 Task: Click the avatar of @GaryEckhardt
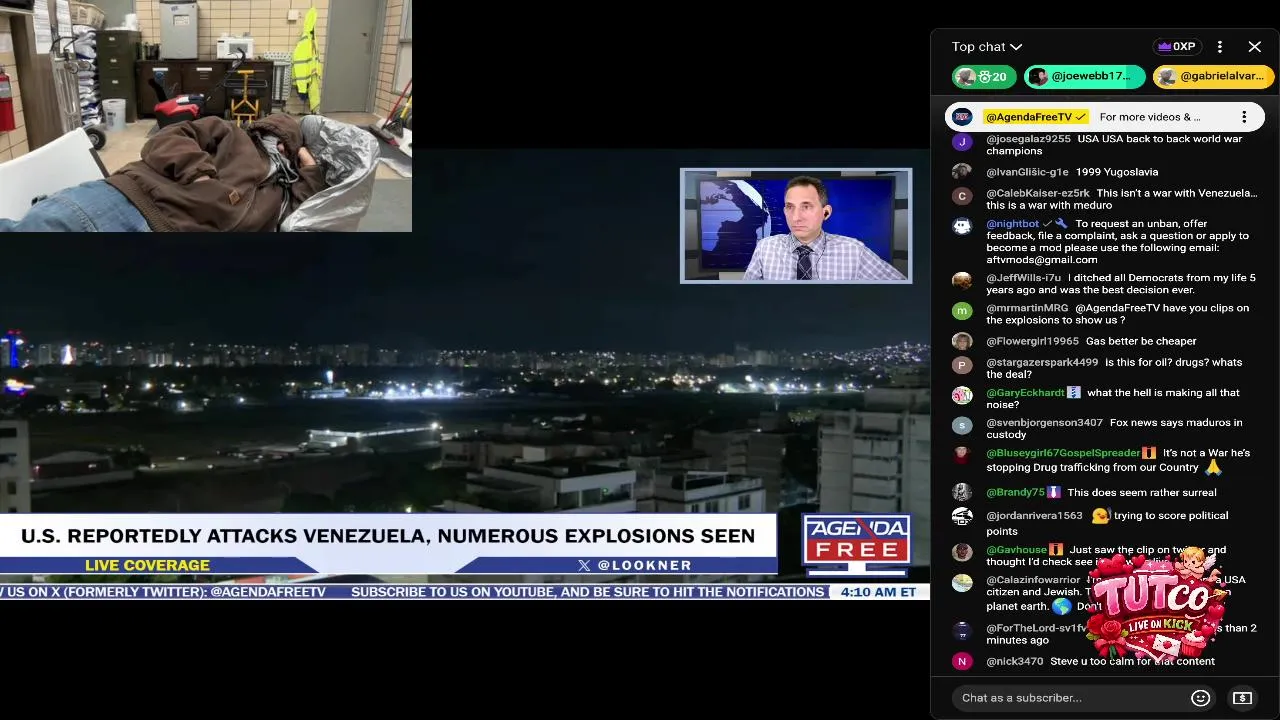tap(962, 395)
